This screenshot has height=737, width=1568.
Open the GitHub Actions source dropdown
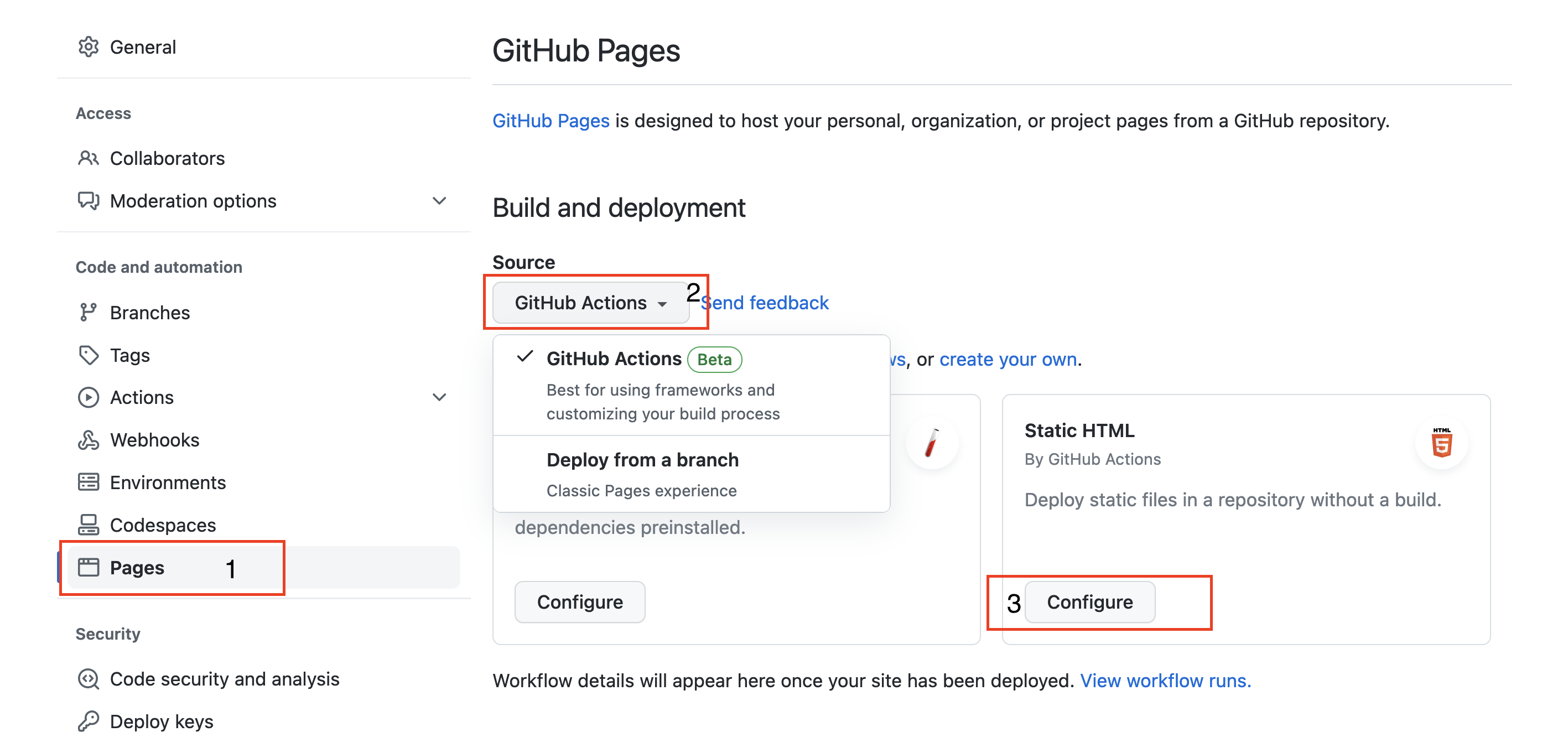coord(590,303)
